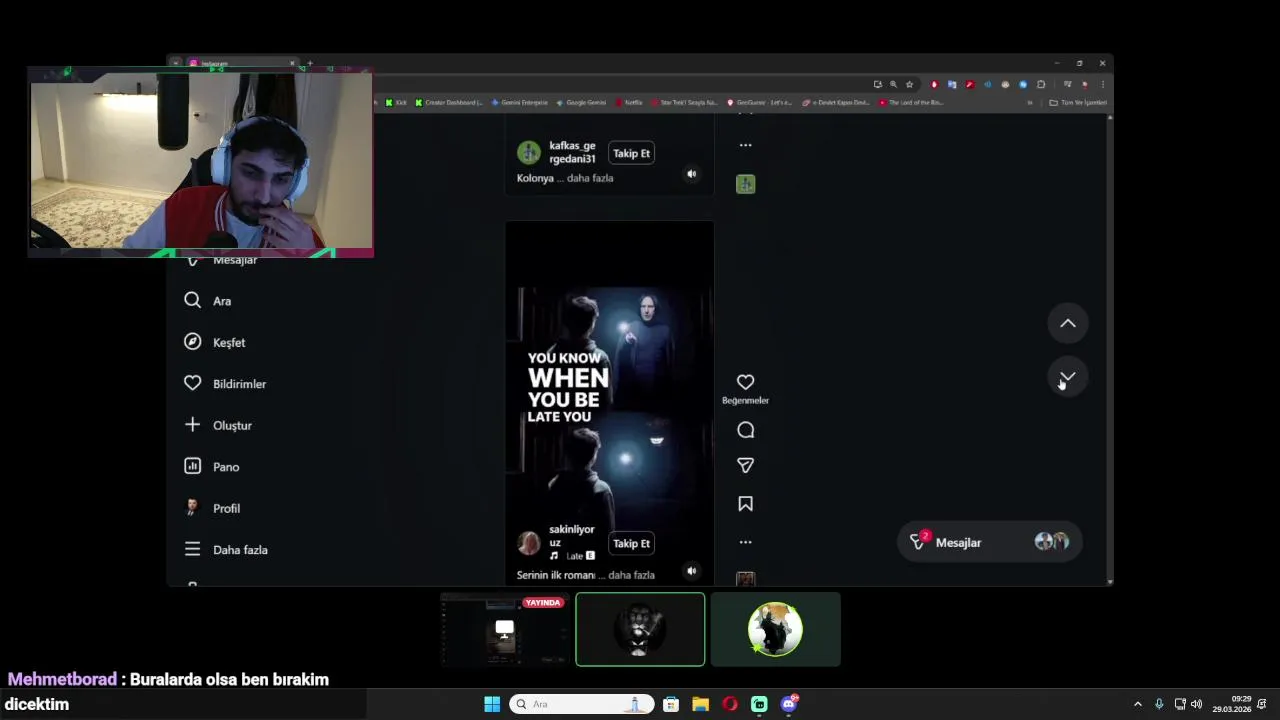Open audio thumbnail of kafkas_gergedani31 reel
The image size is (1280, 720).
[x=745, y=184]
